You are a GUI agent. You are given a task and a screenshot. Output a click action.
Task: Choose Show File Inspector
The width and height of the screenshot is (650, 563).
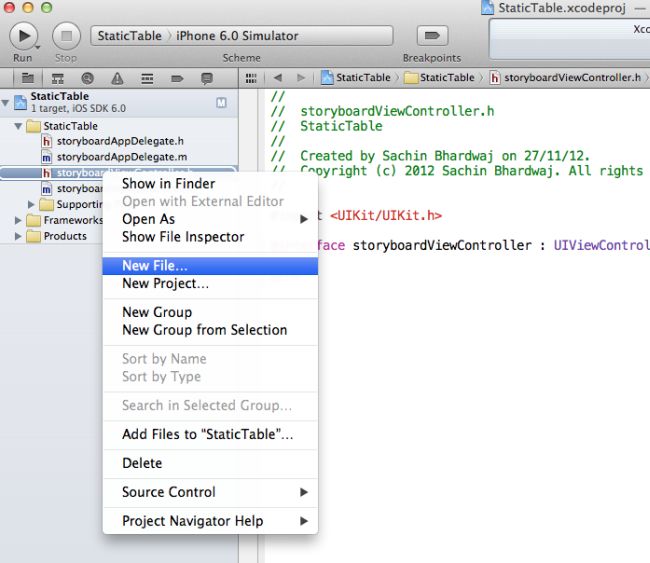[210, 237]
